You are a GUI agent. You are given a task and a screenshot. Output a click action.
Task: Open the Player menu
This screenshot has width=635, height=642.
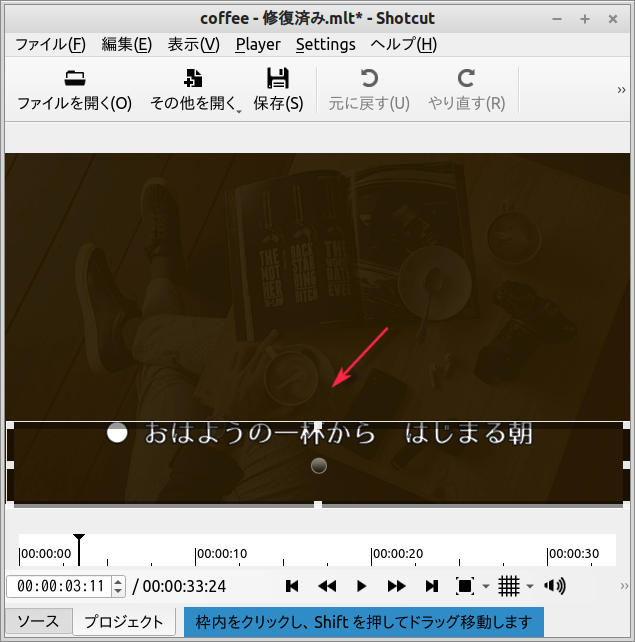tap(258, 44)
